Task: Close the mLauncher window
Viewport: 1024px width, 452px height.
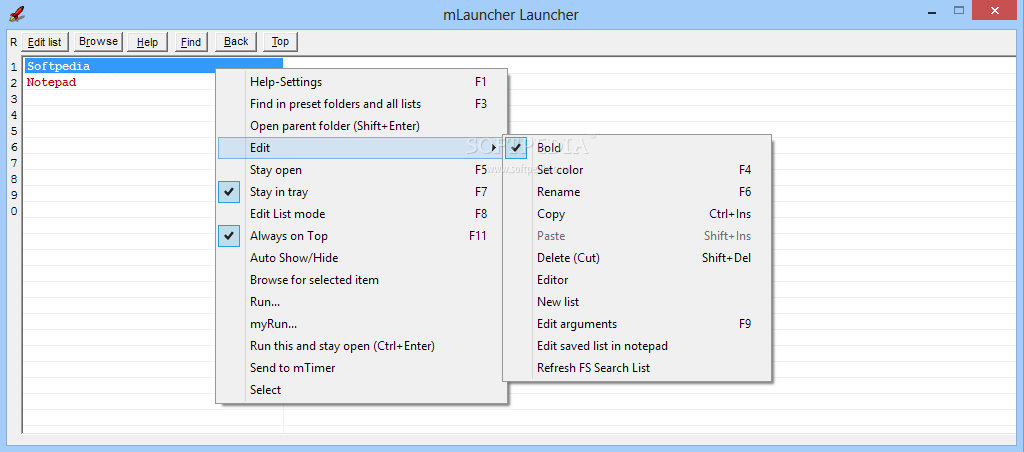Action: 995,10
